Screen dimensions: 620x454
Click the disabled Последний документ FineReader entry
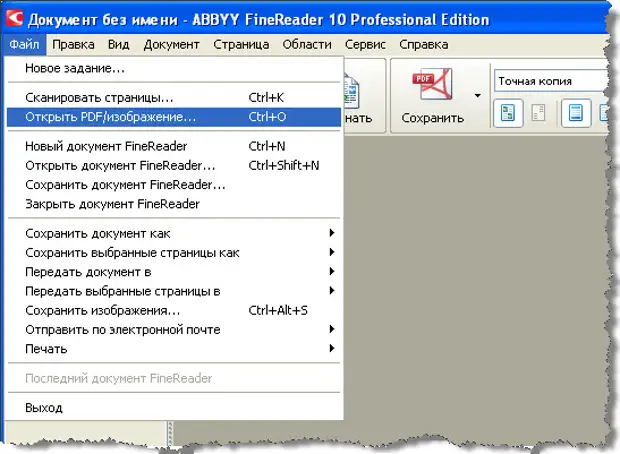point(174,378)
